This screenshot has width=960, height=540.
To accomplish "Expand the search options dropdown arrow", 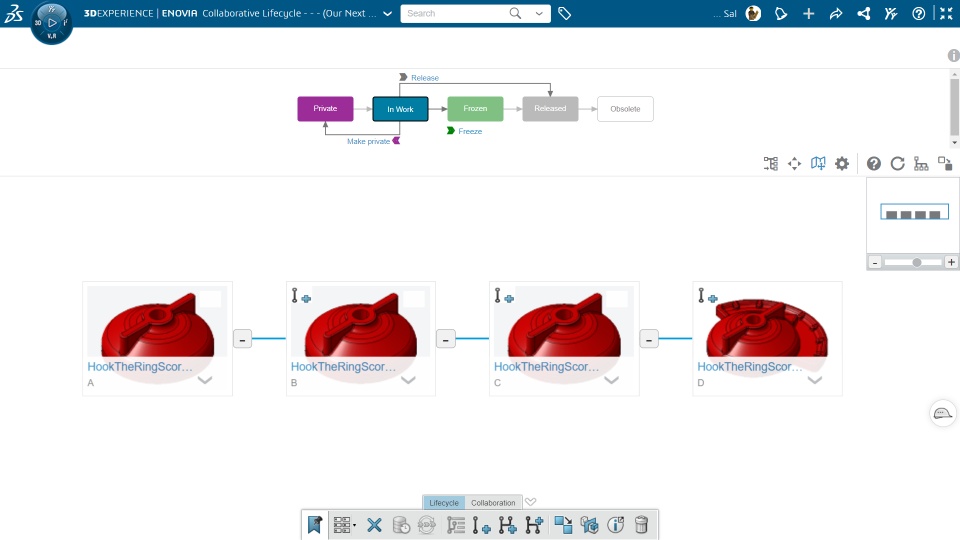I will point(539,13).
